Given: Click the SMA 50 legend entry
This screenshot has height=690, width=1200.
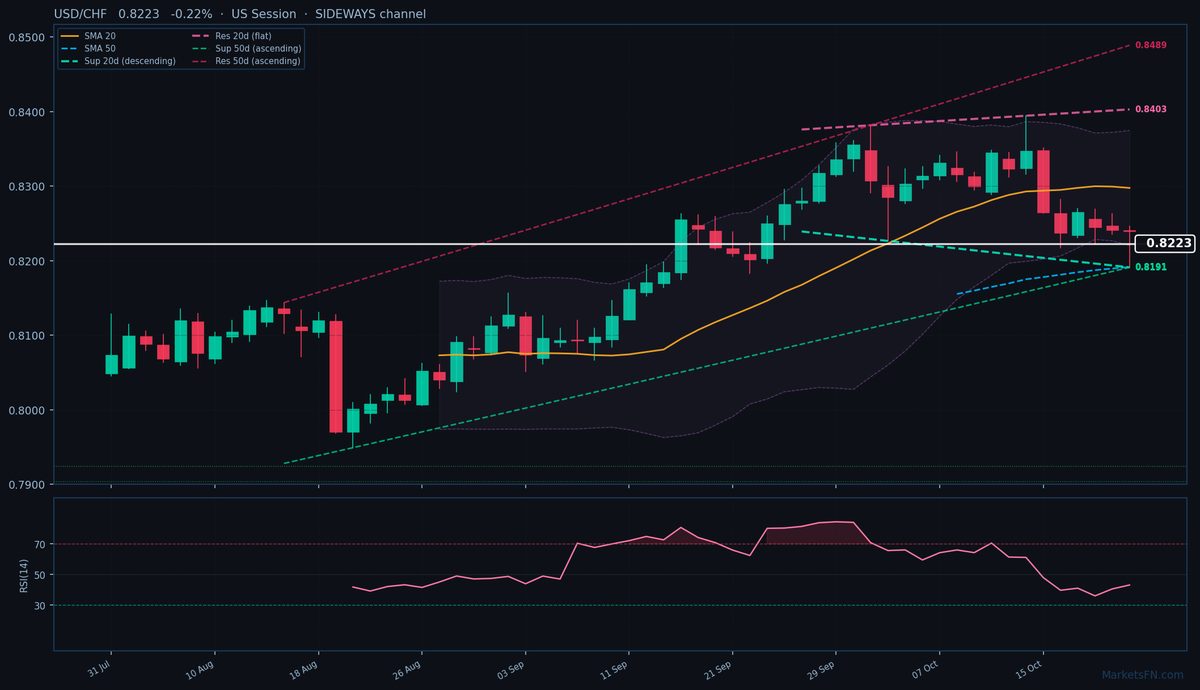Looking at the screenshot, I should pyautogui.click(x=88, y=48).
